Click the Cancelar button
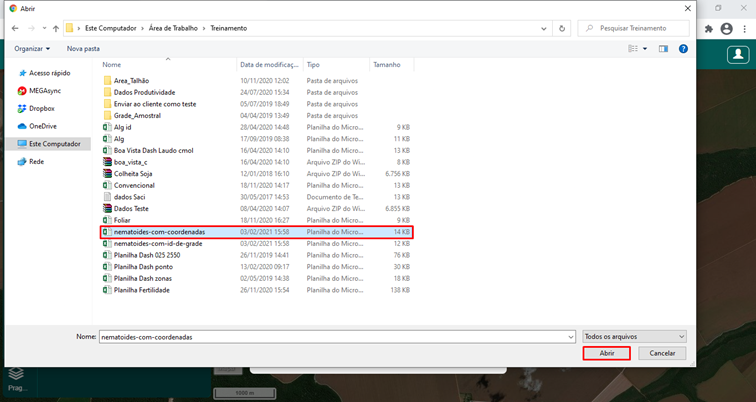 click(662, 353)
